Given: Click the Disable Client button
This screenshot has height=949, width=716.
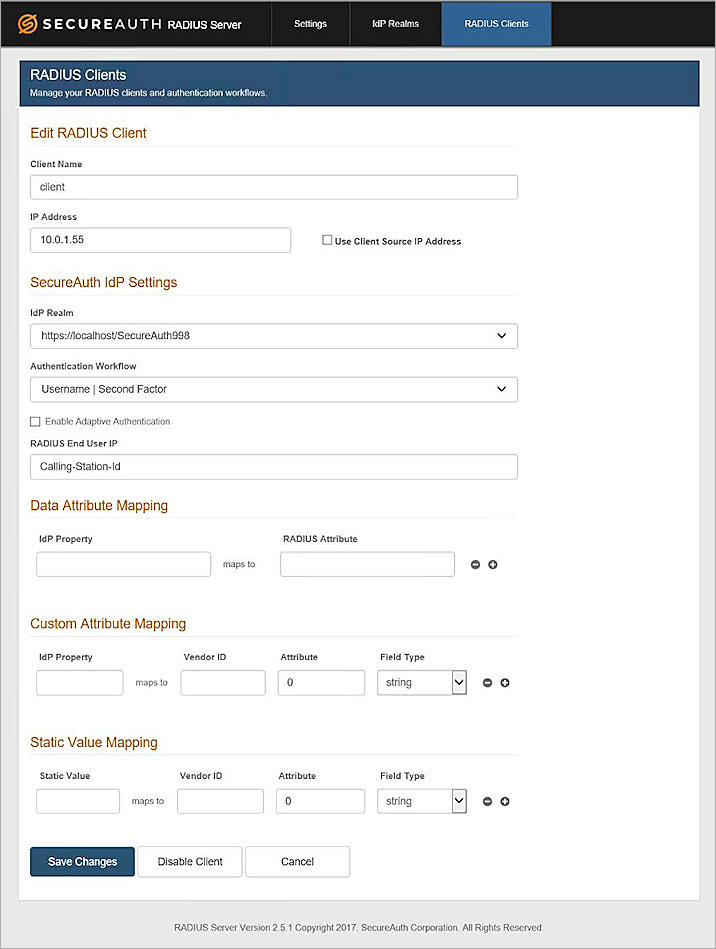Looking at the screenshot, I should pos(189,861).
